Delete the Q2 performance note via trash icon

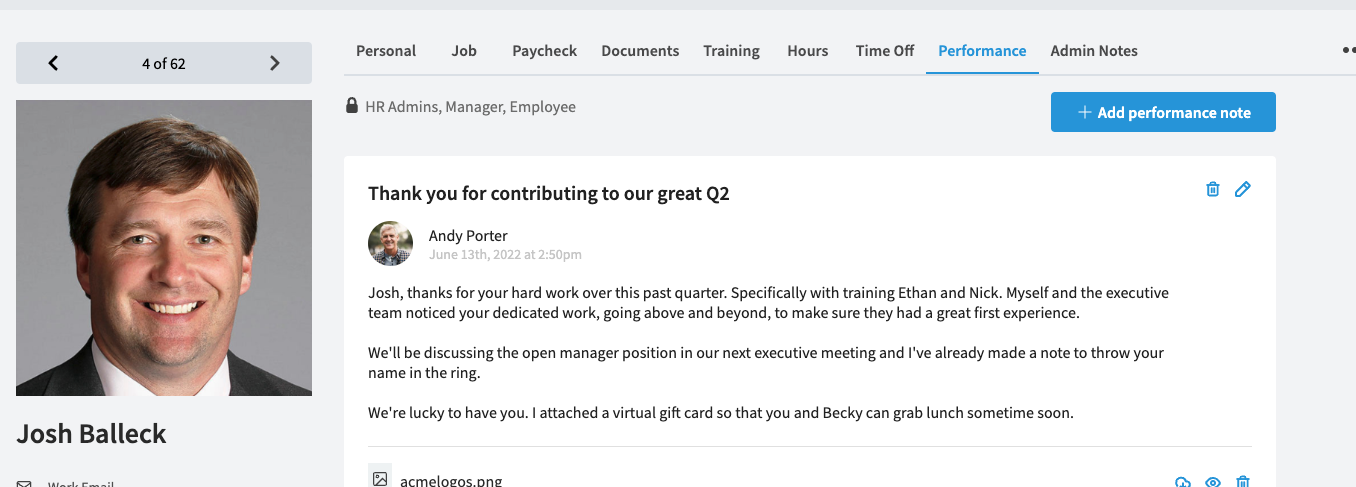coord(1213,189)
